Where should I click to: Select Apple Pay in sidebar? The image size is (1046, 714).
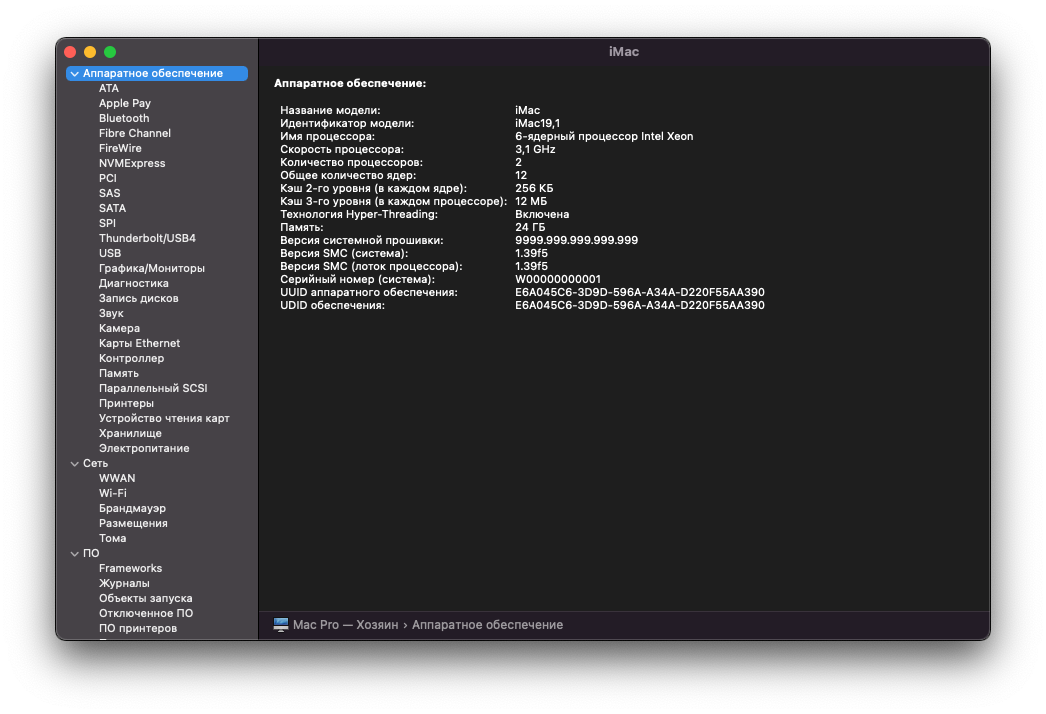point(125,103)
